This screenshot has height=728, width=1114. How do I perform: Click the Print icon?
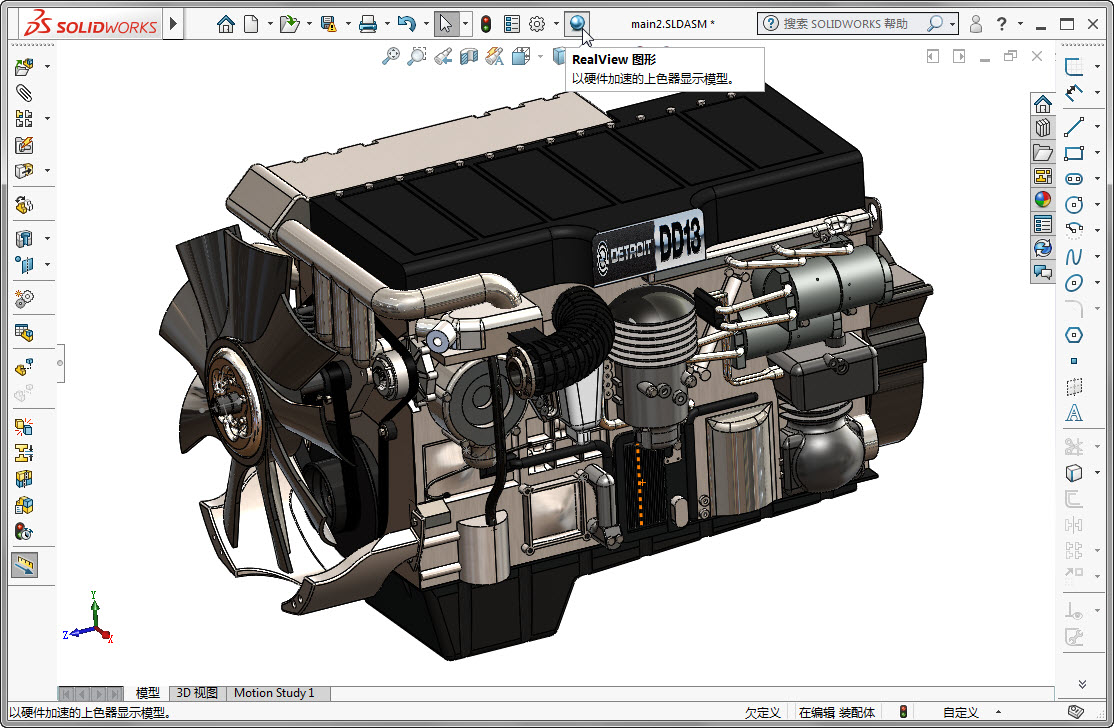pos(368,24)
